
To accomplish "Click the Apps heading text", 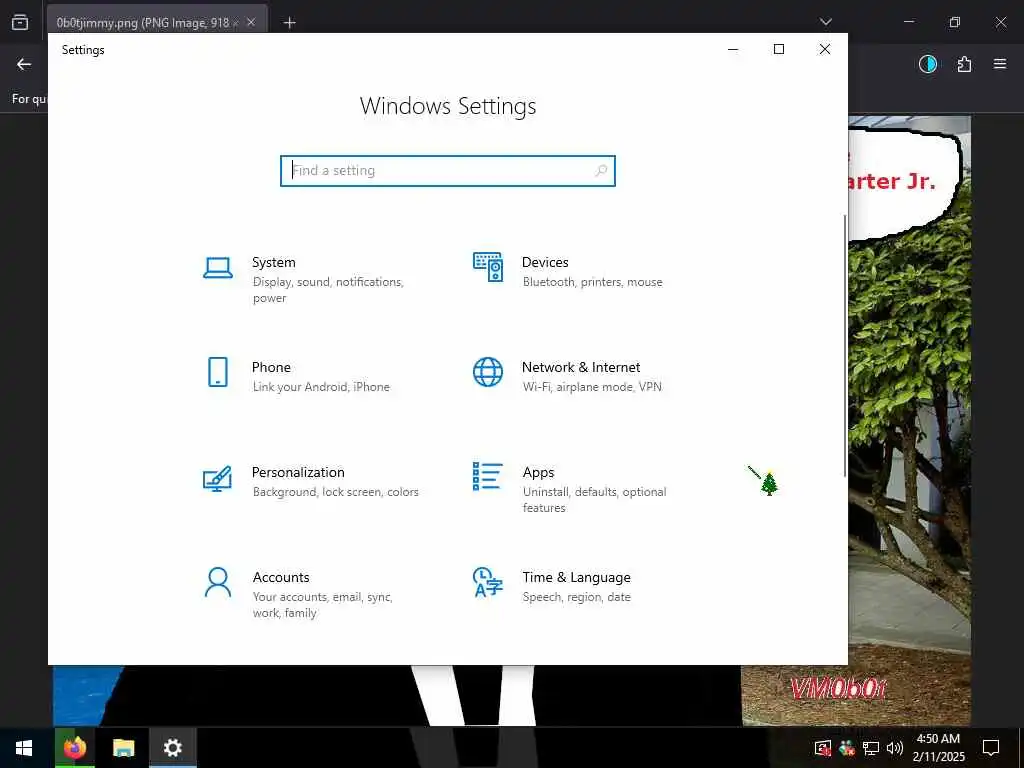I will 538,472.
